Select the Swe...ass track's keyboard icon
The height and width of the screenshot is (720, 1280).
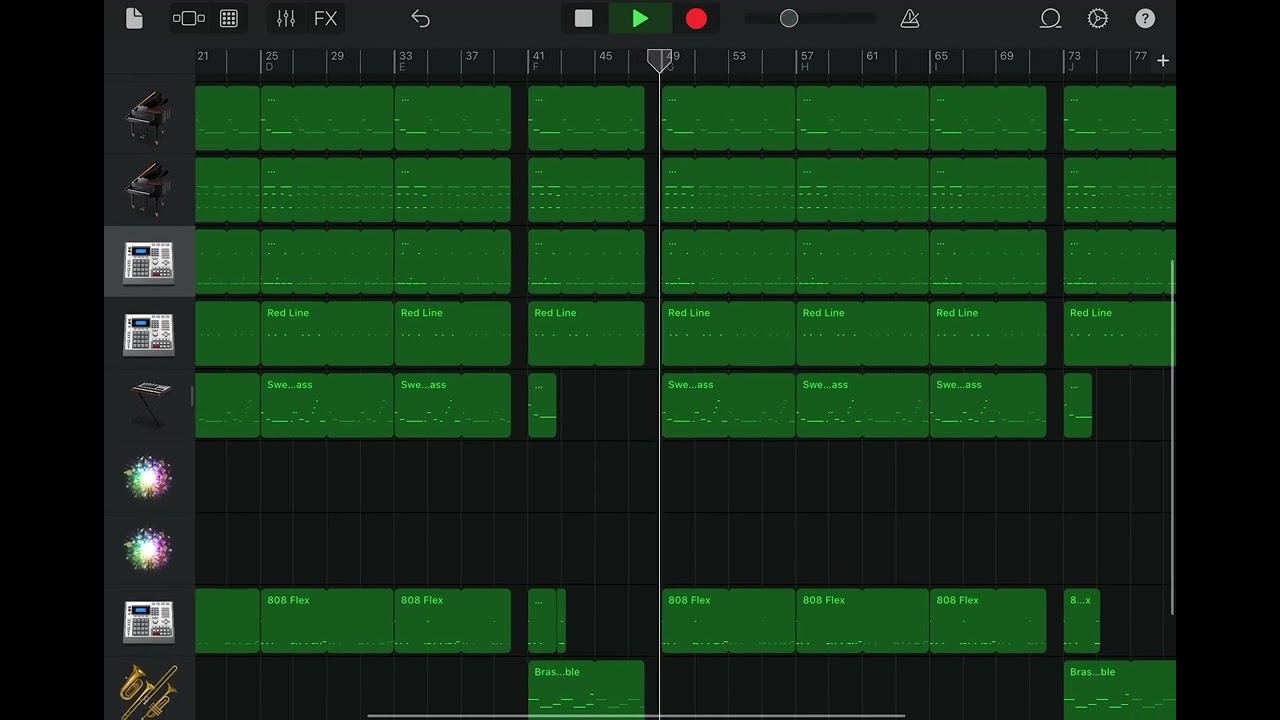[149, 405]
